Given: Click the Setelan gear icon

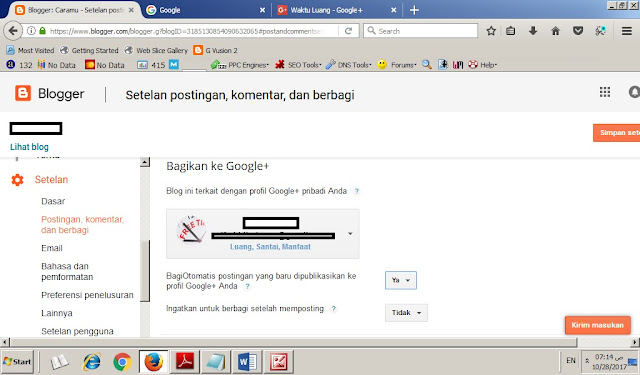Looking at the screenshot, I should point(17,180).
